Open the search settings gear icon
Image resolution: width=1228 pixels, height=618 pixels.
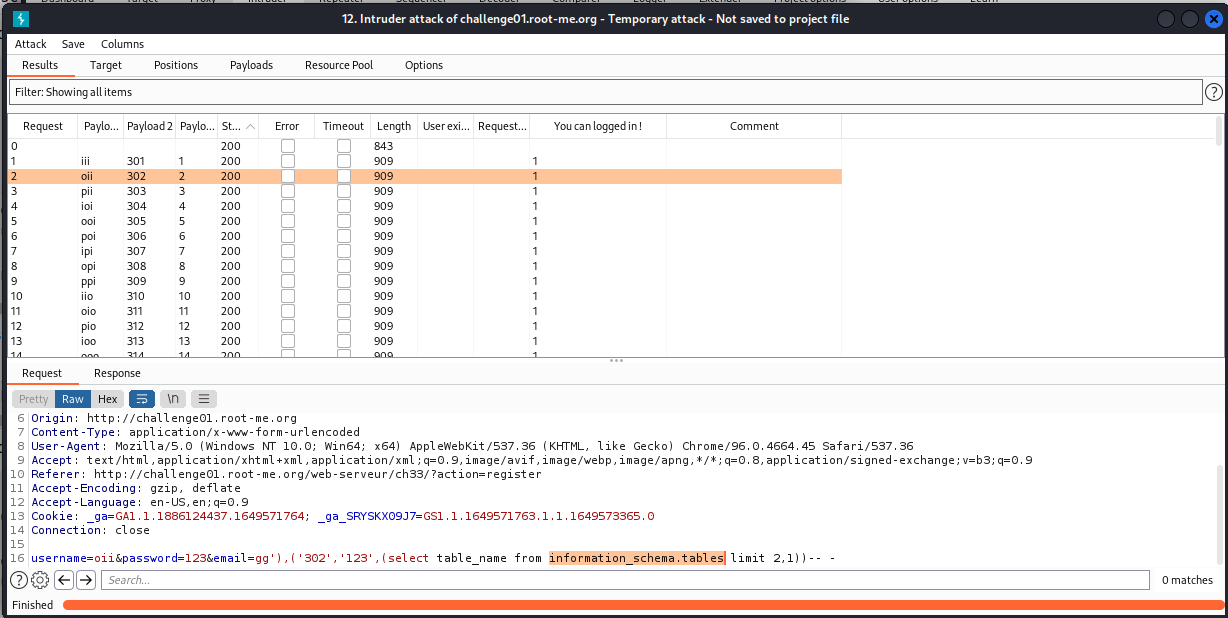[x=40, y=580]
